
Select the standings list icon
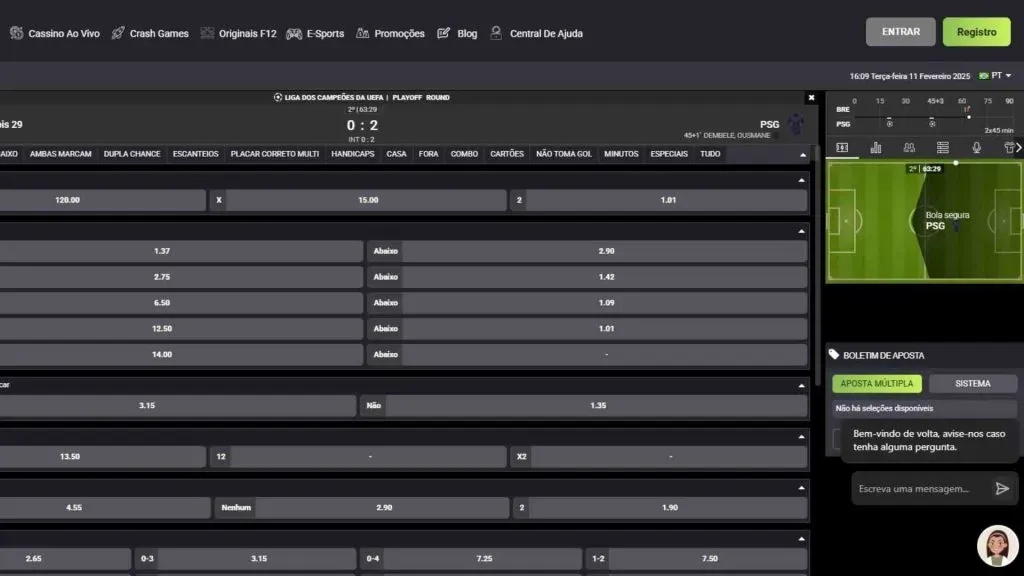[943, 148]
